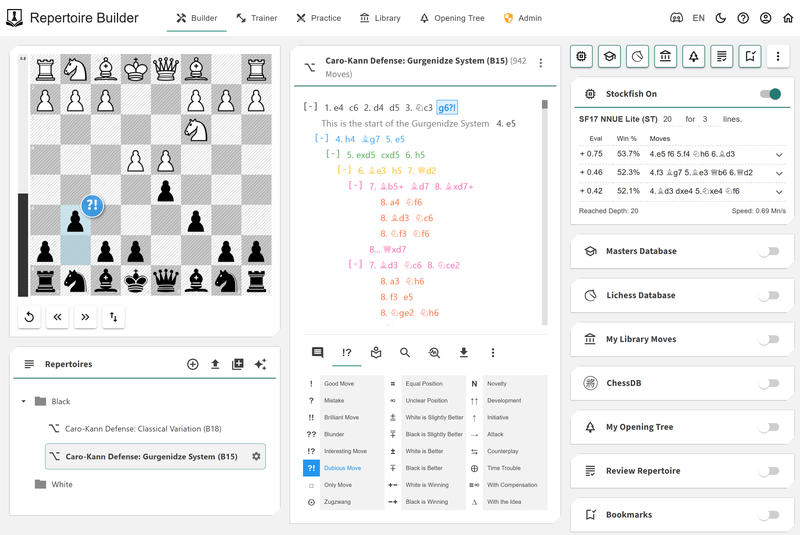This screenshot has height=535, width=800.
Task: Expand the first Stockfish line 4.e5 f6
Action: coord(779,154)
